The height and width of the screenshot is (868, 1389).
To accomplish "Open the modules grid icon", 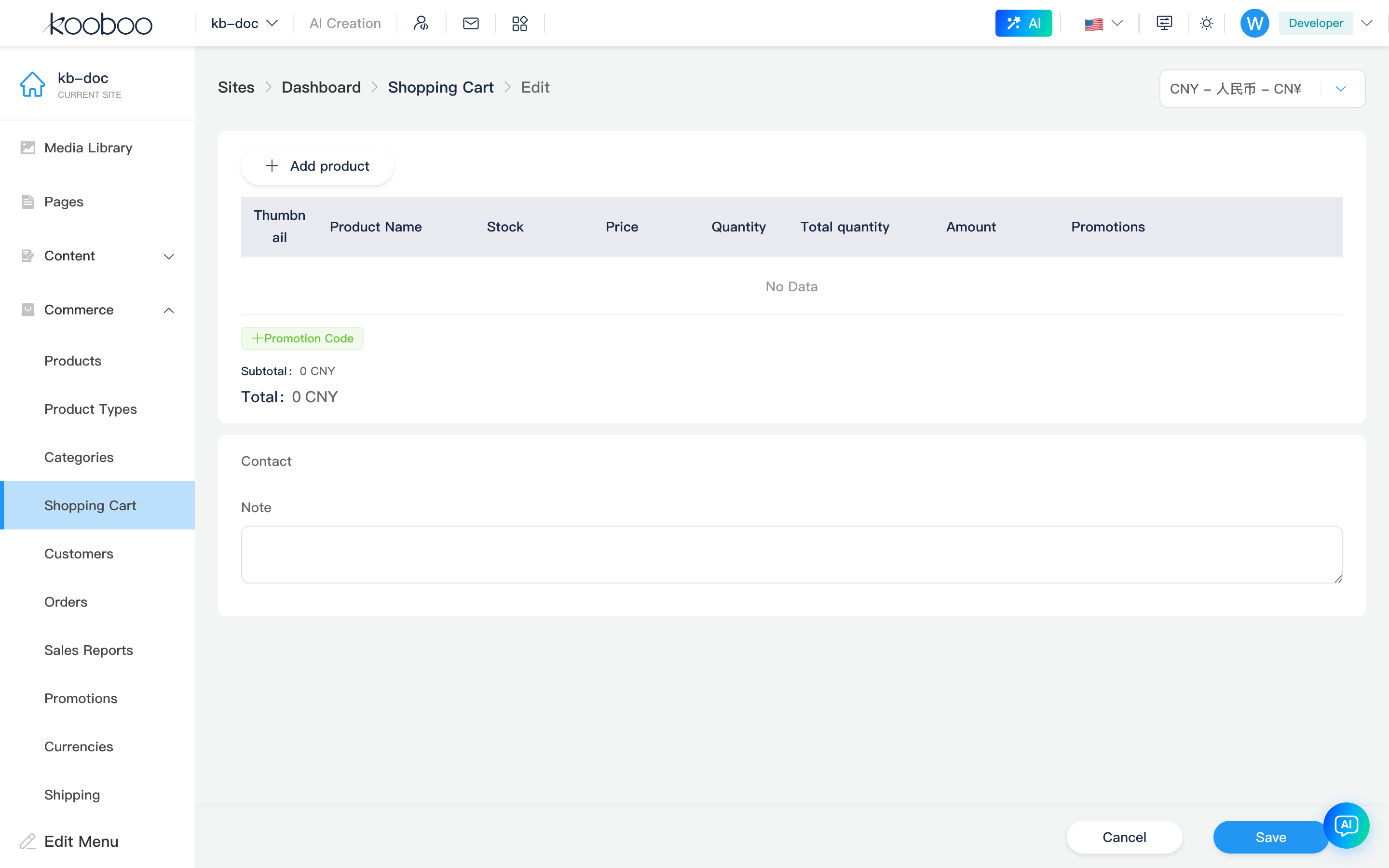I will click(519, 23).
